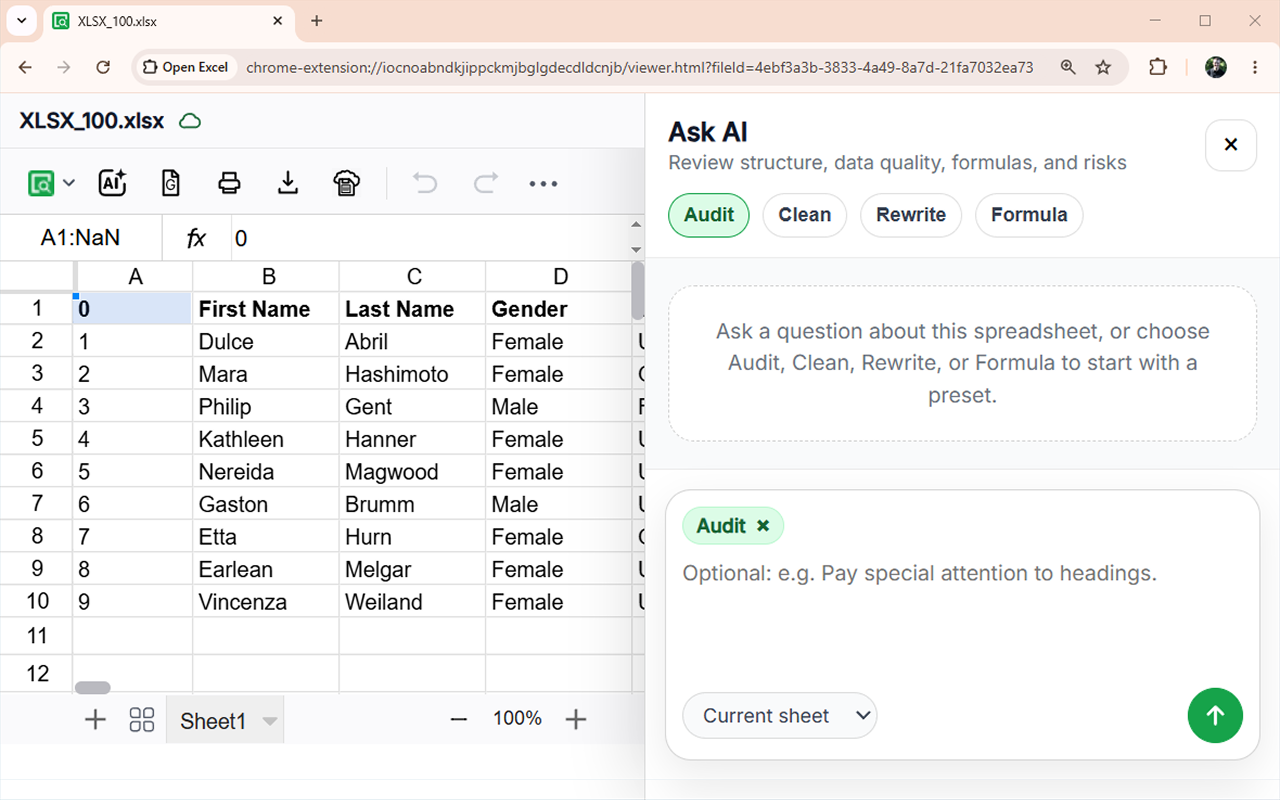Select column B header

click(268, 277)
